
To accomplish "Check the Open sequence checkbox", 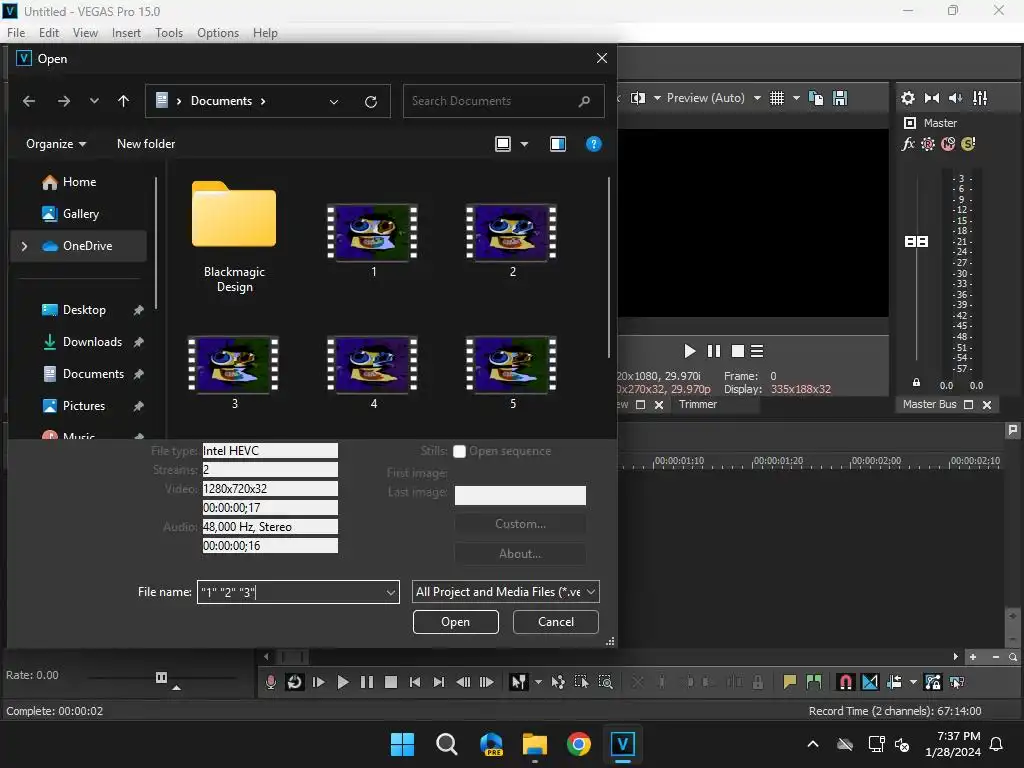I will coord(460,451).
